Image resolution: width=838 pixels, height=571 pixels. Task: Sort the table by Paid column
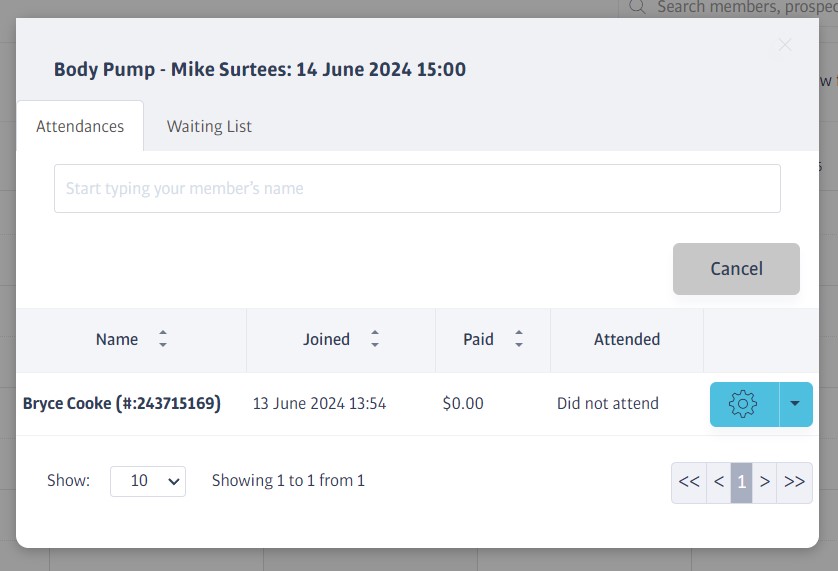pos(518,339)
